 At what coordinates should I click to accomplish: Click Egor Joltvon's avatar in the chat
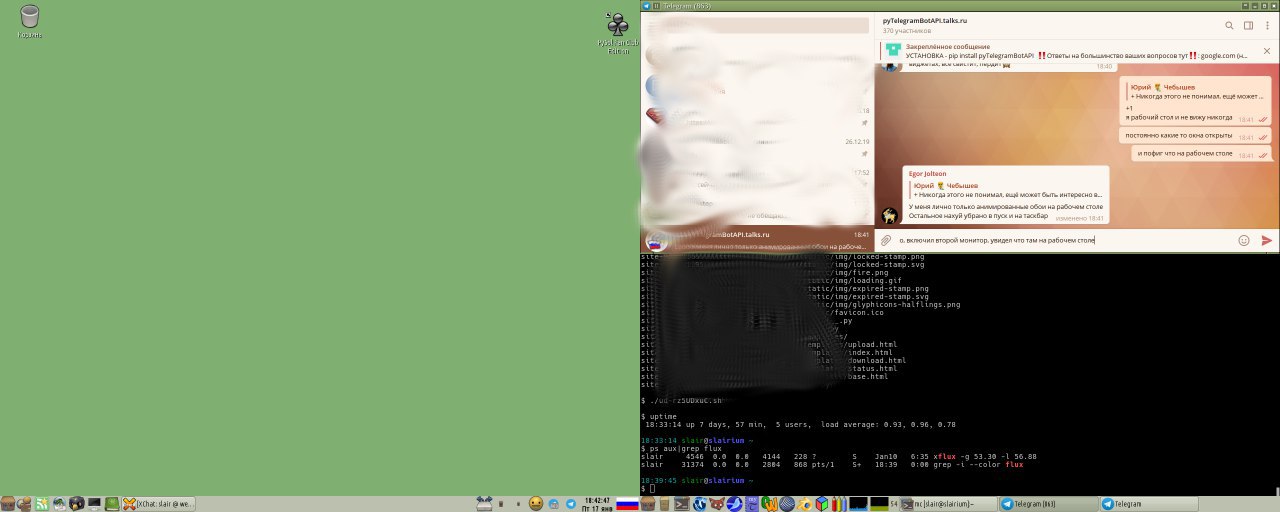(x=888, y=215)
